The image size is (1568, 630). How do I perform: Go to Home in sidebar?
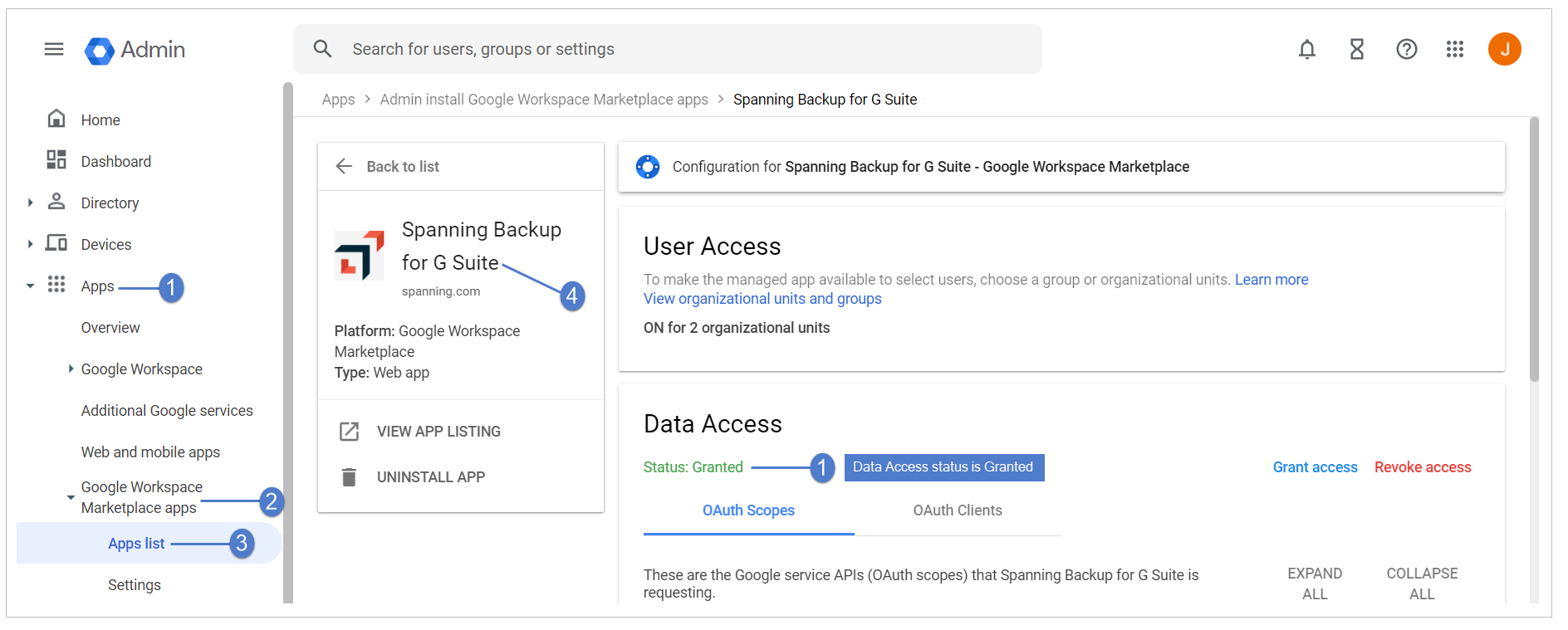[x=100, y=120]
